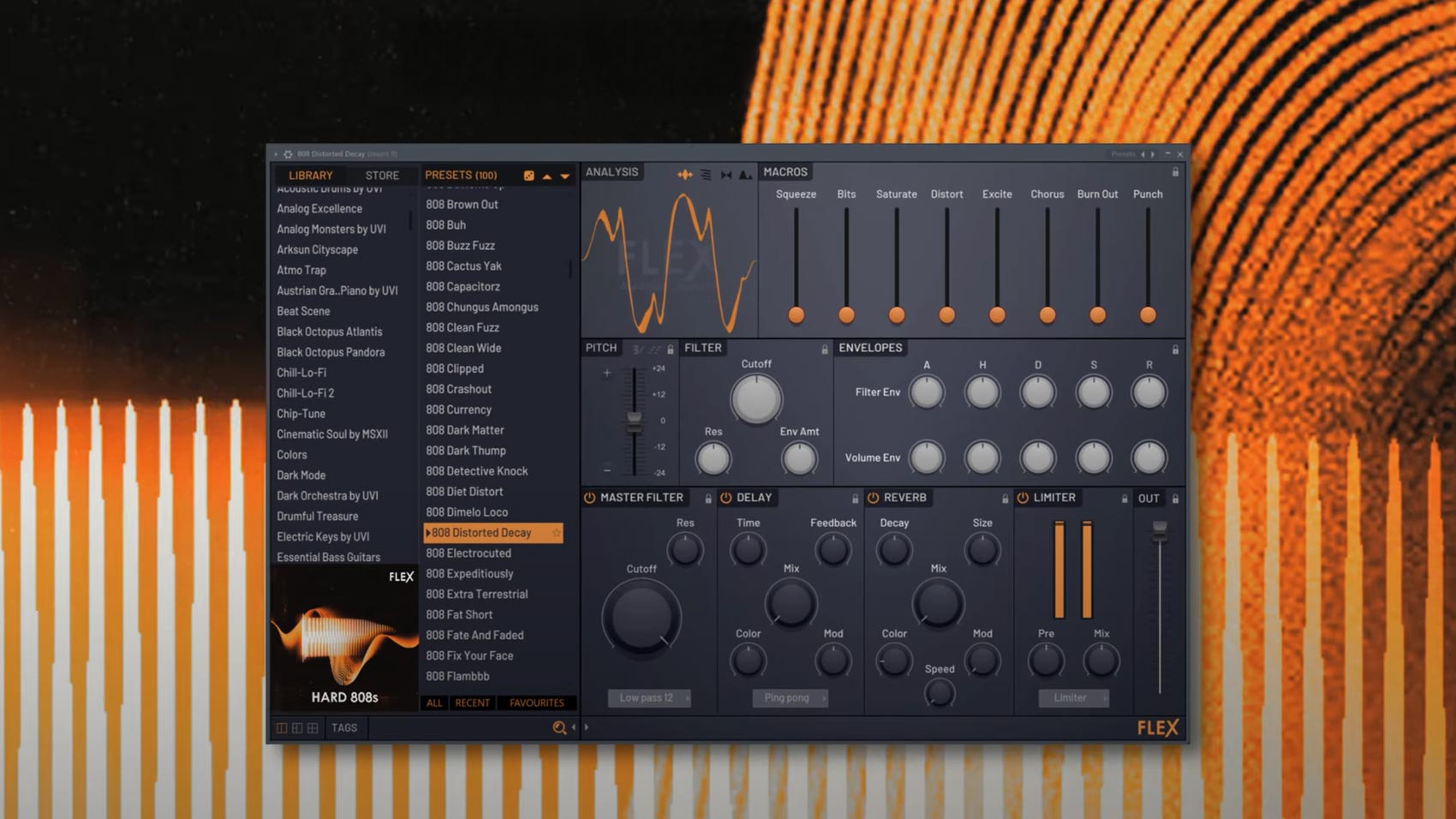Click the search magnifier icon
Image resolution: width=1456 pixels, height=819 pixels.
(x=559, y=727)
